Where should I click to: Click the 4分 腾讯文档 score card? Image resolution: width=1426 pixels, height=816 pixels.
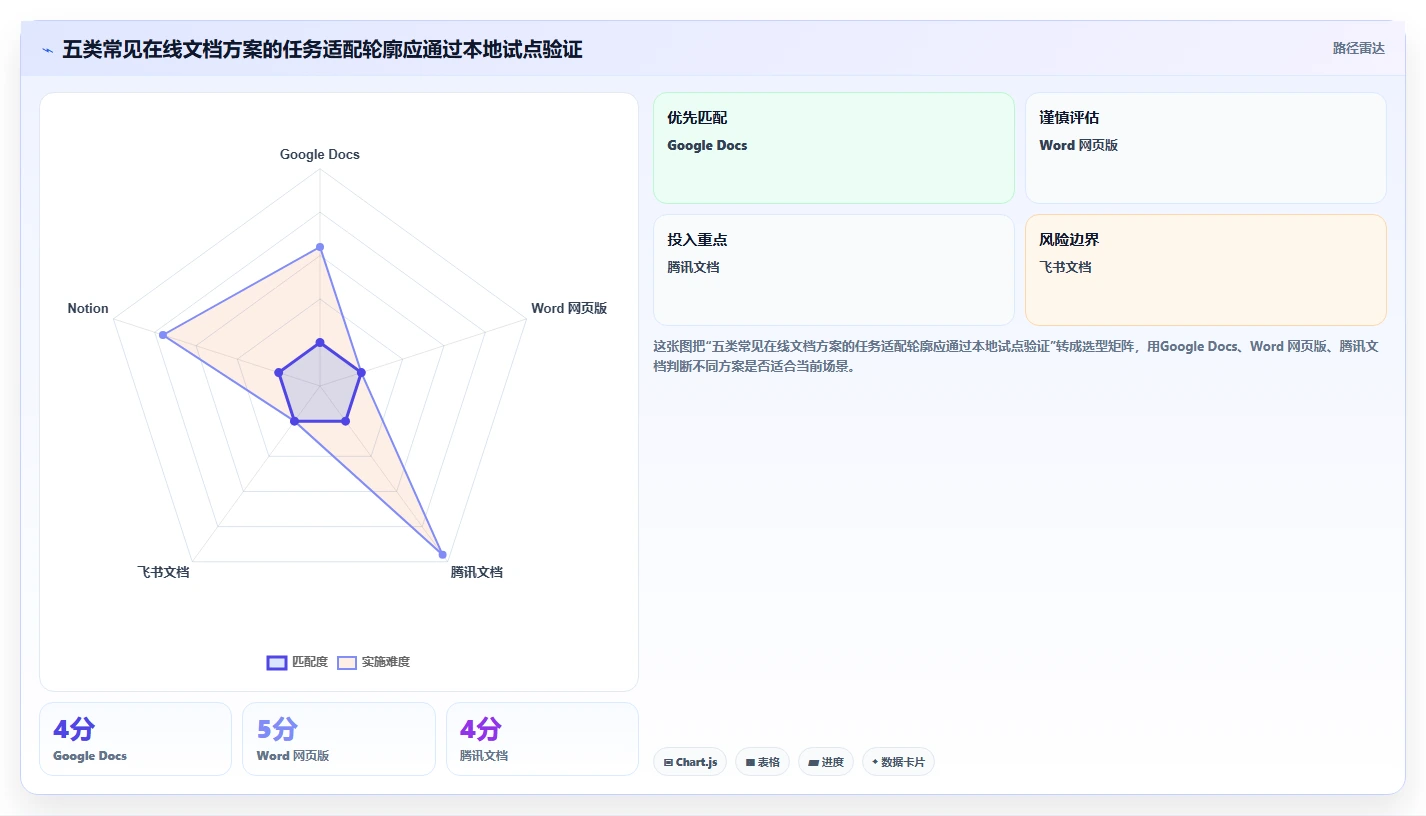(542, 739)
